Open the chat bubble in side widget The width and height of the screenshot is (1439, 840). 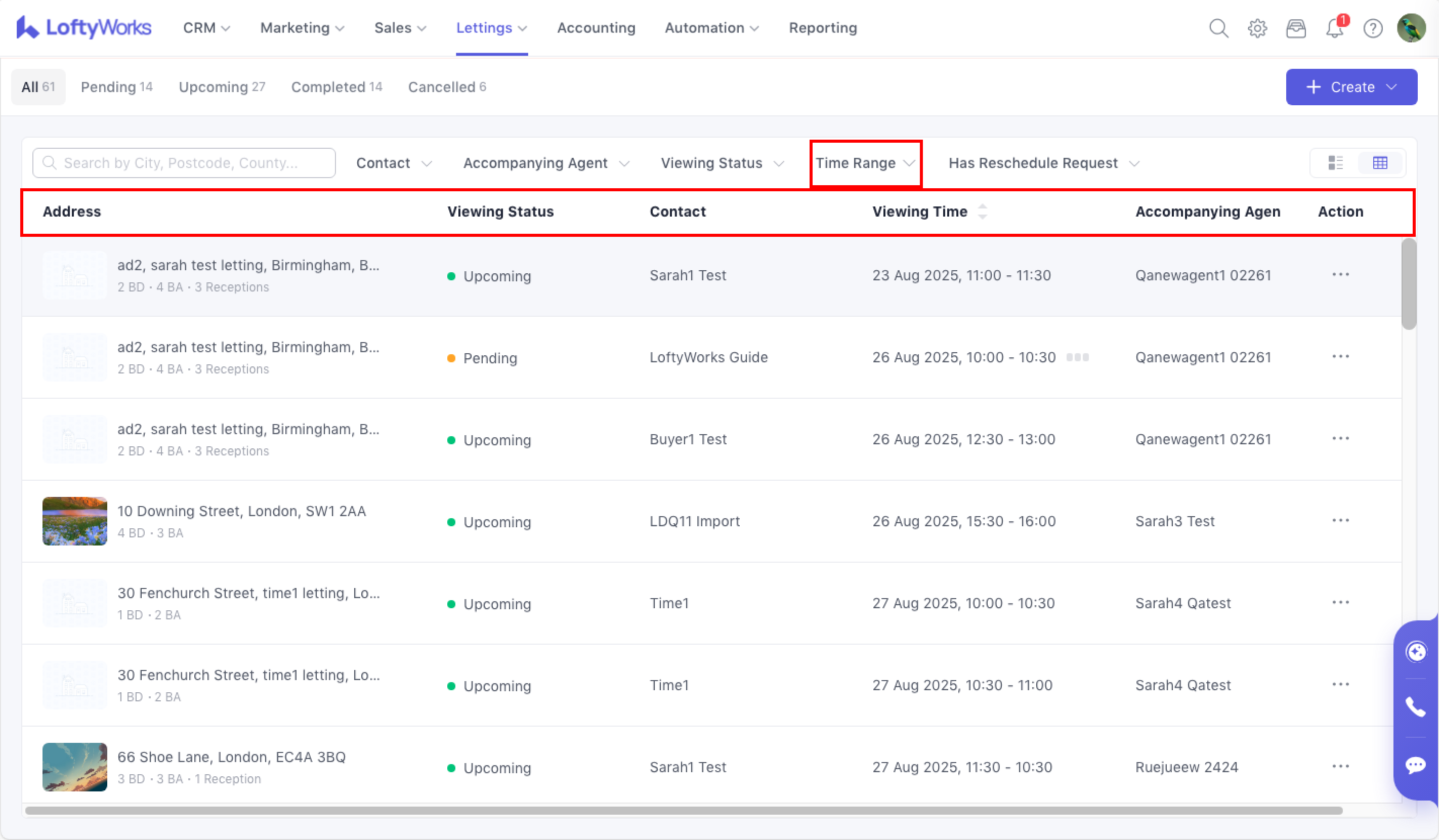click(1415, 765)
